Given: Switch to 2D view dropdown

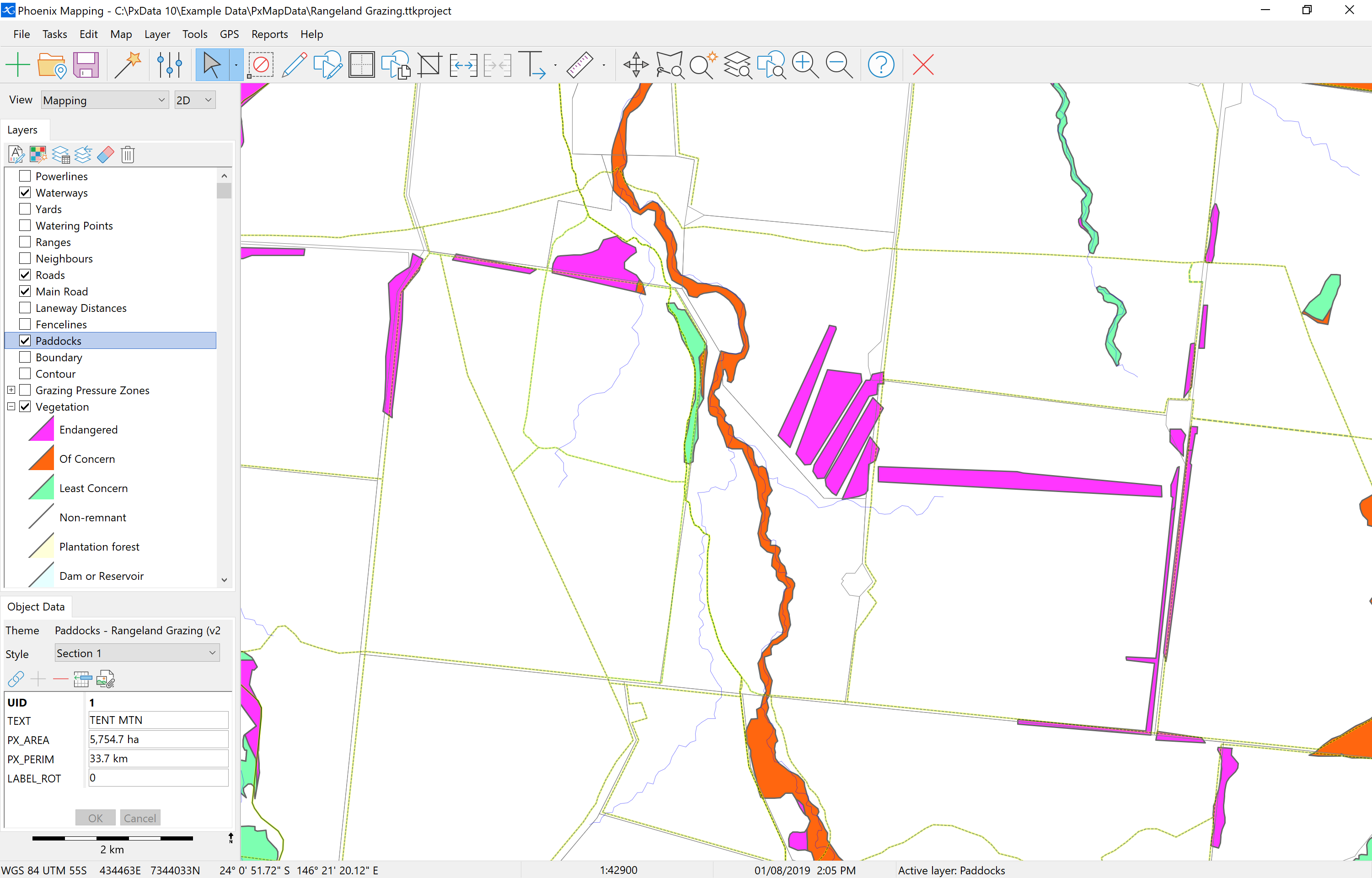Looking at the screenshot, I should pos(192,100).
